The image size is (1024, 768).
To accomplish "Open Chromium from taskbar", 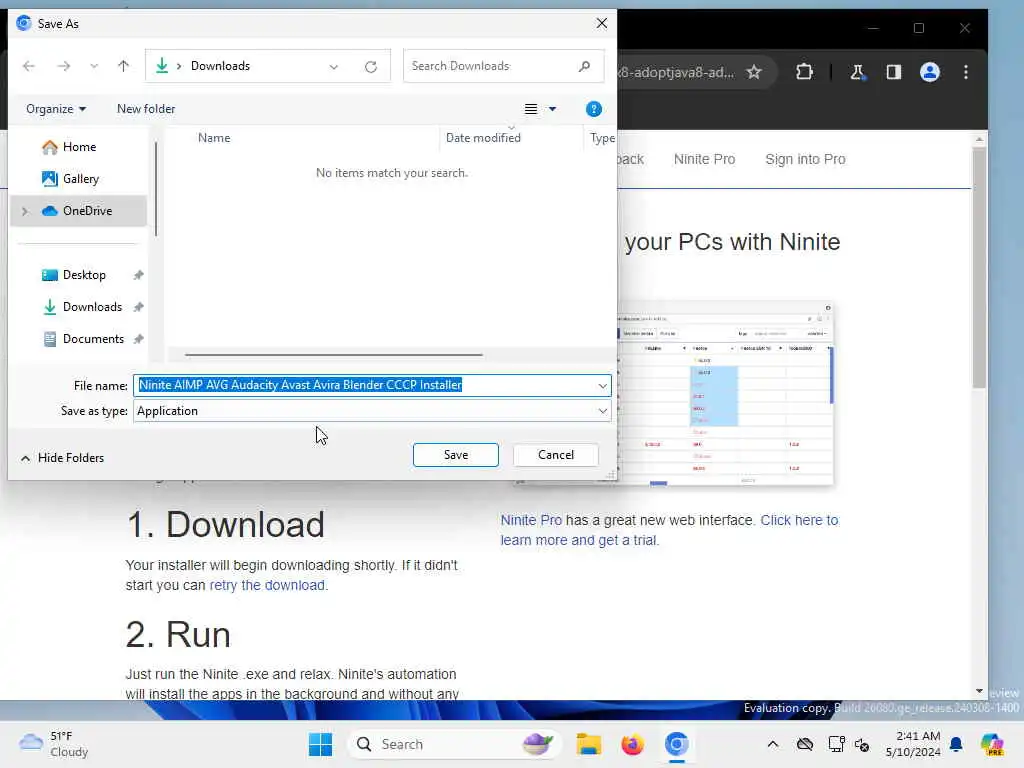I will (677, 744).
